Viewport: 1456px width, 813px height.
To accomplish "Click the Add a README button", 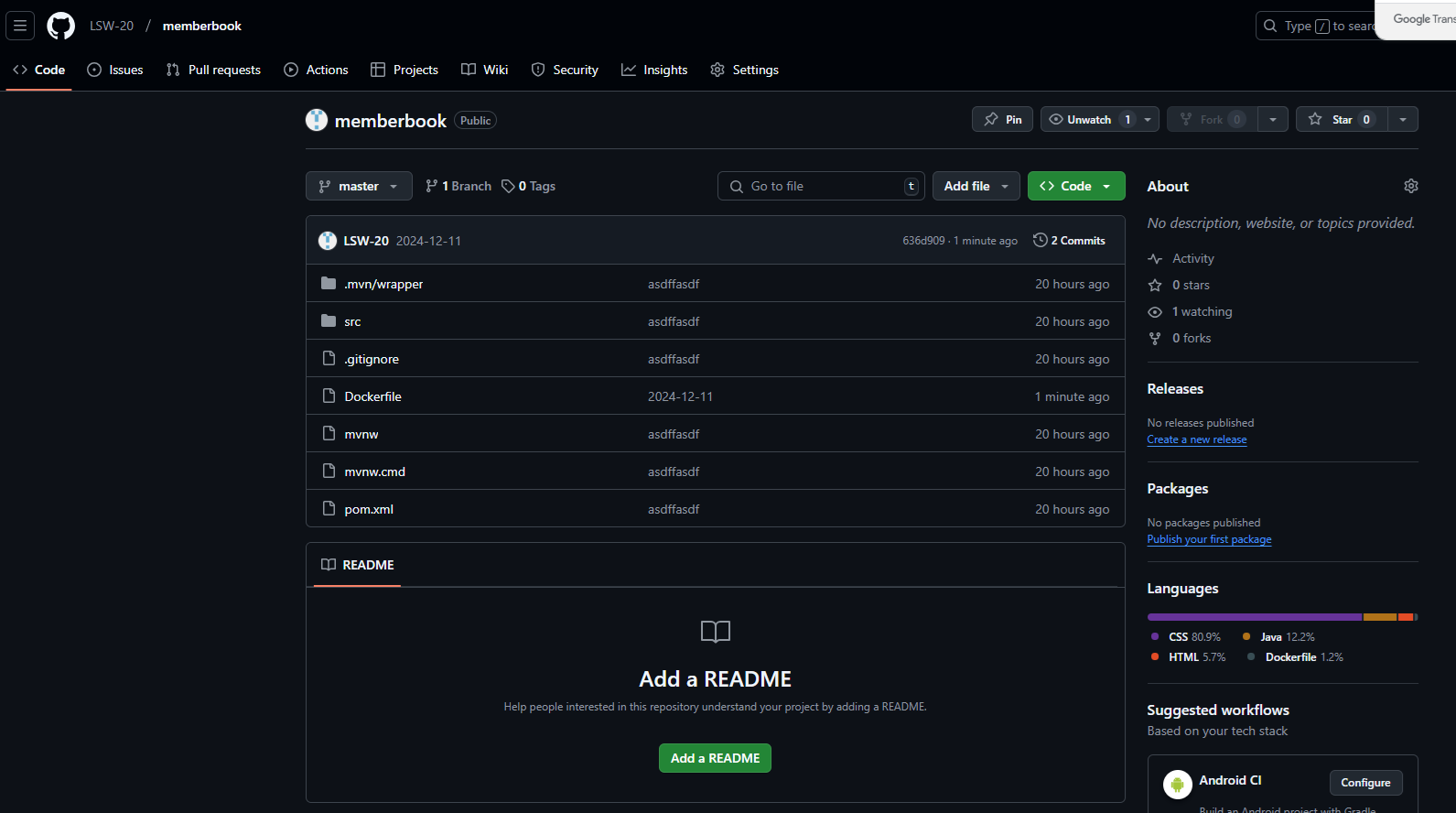I will pyautogui.click(x=715, y=758).
